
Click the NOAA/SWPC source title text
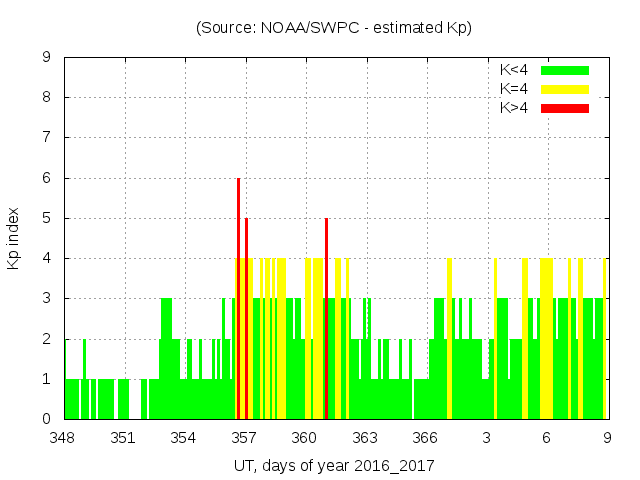click(x=334, y=28)
